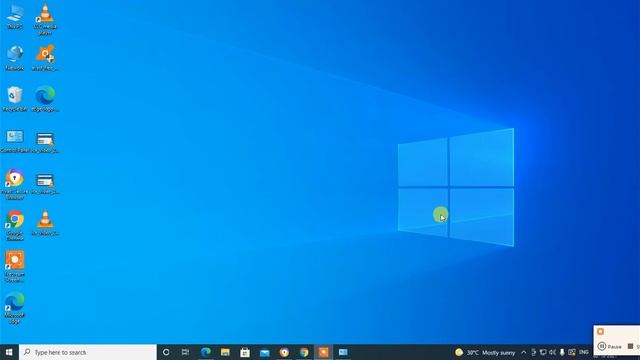Open Control Panel desktop icon
The width and height of the screenshot is (640, 360).
pyautogui.click(x=15, y=140)
